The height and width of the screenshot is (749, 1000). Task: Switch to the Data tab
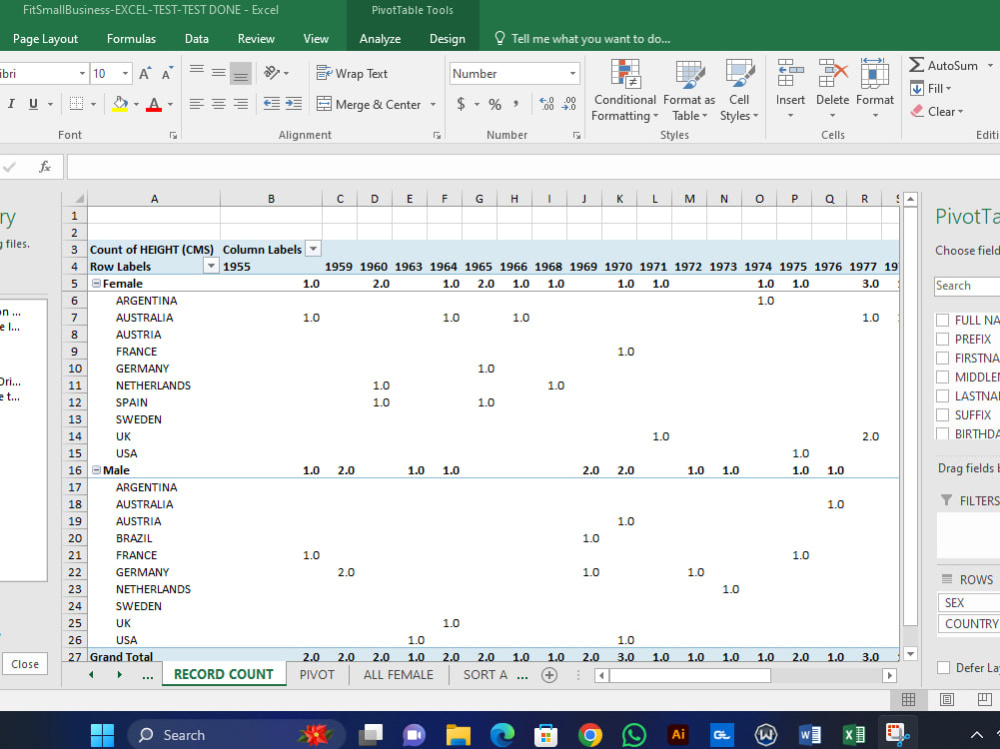pyautogui.click(x=196, y=38)
